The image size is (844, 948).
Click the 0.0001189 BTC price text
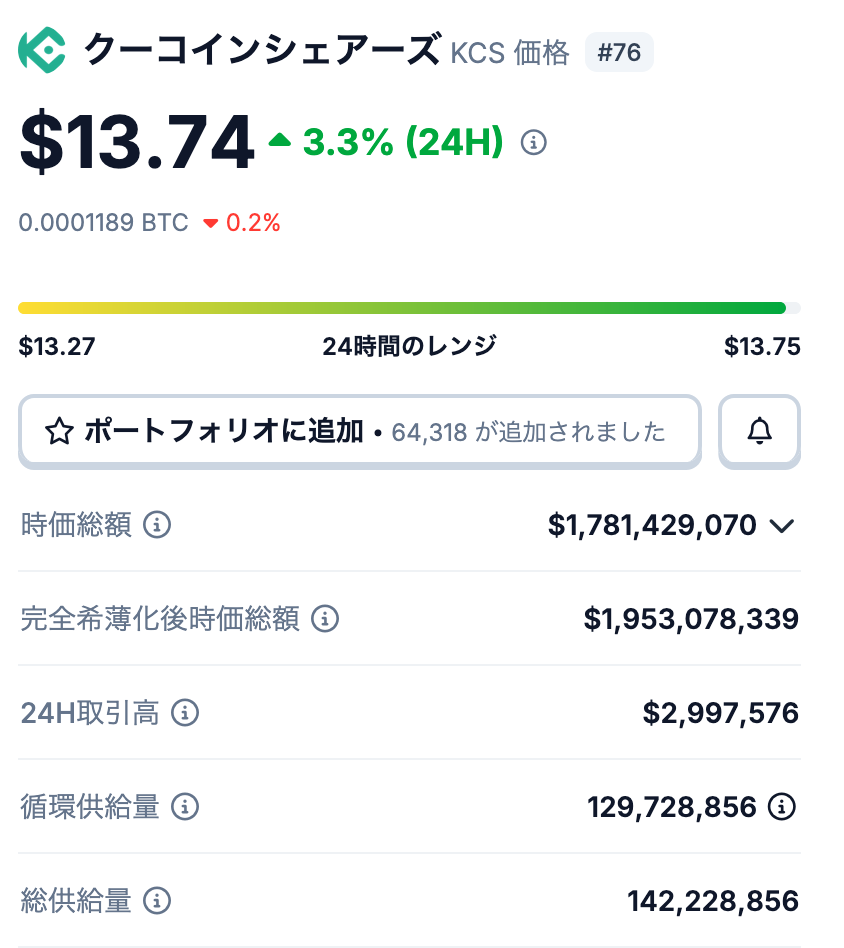coord(104,222)
